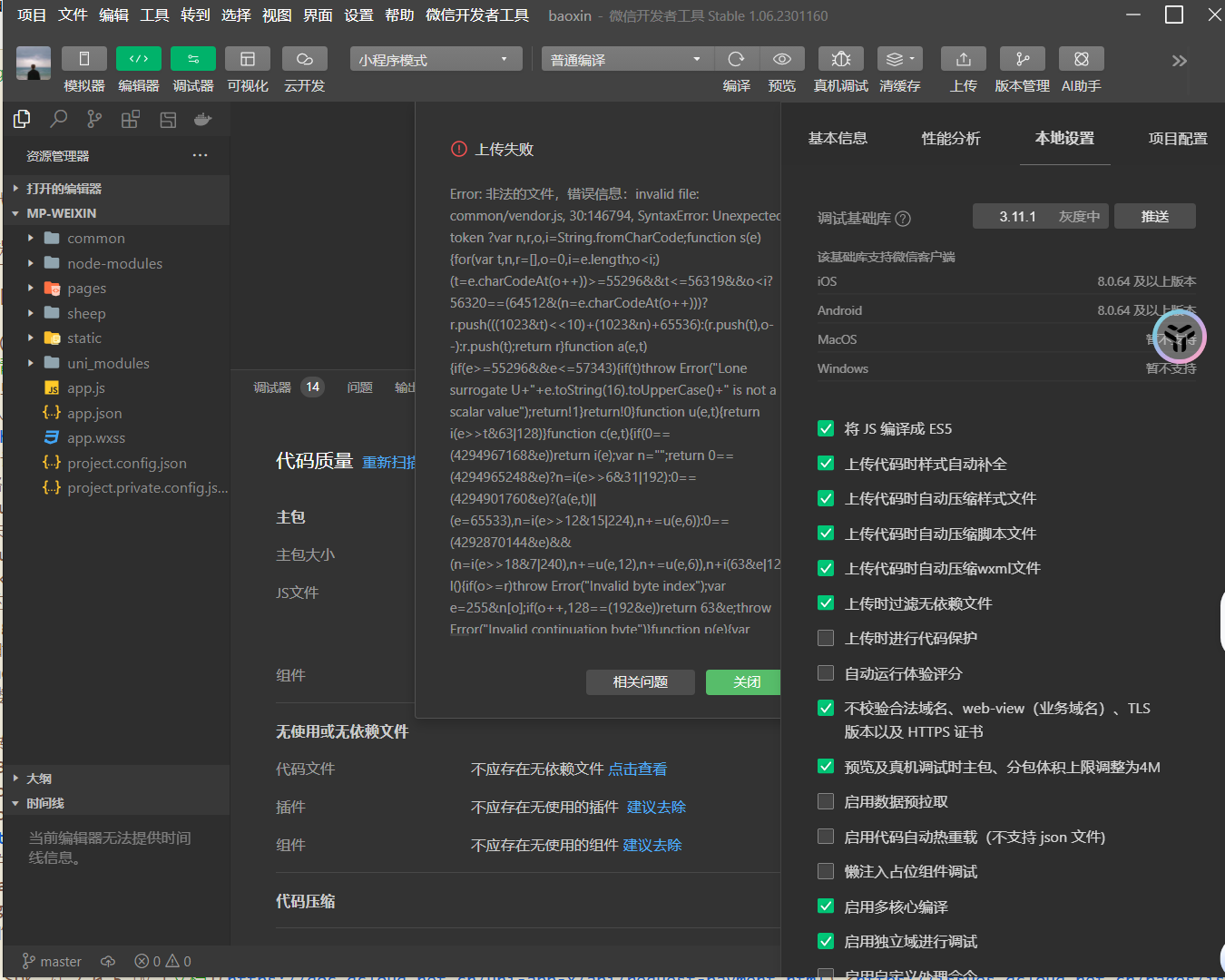Expand the 打开的编辑器 section
The image size is (1225, 980).
[116, 188]
